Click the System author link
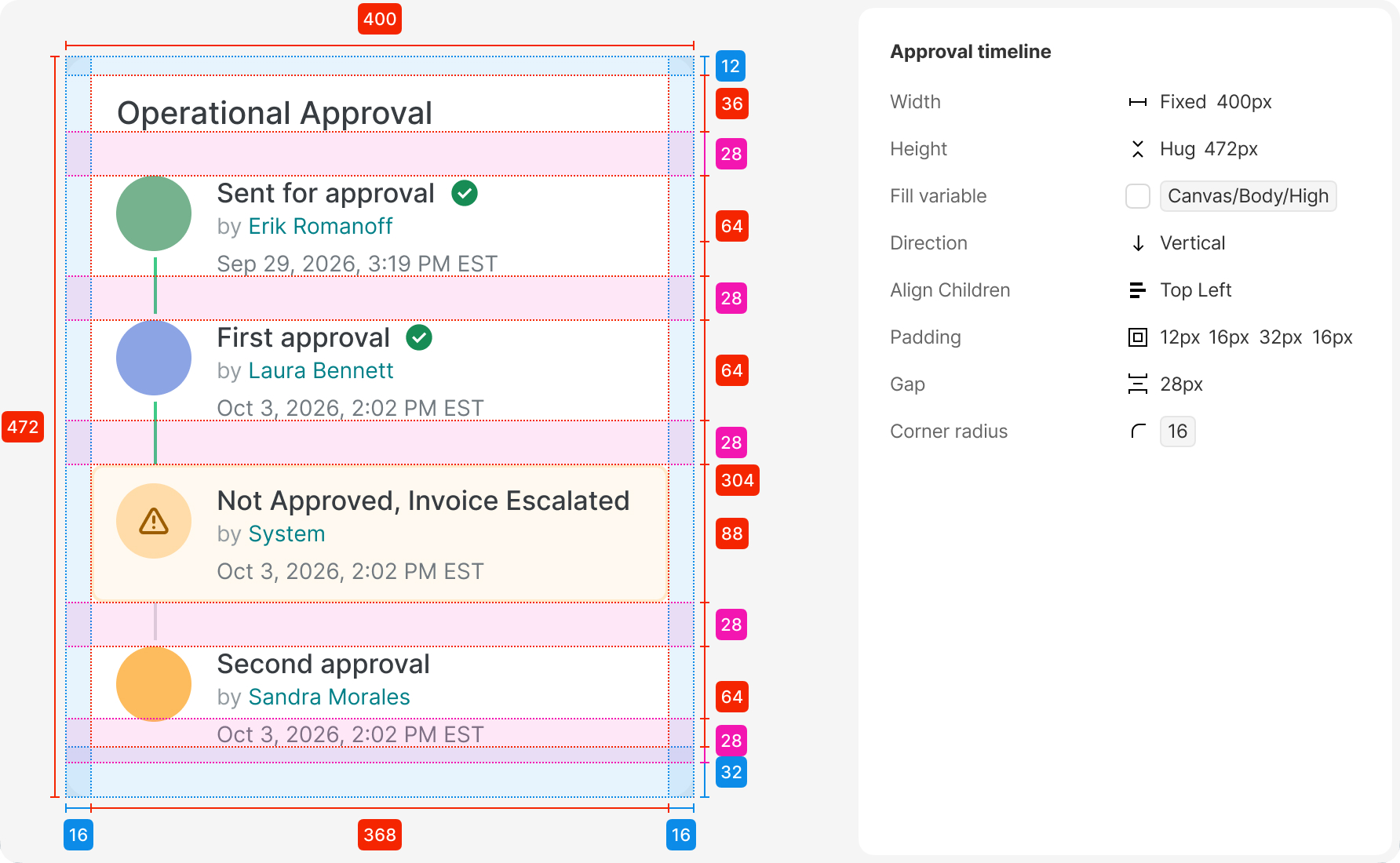This screenshot has height=863, width=1400. pos(286,533)
